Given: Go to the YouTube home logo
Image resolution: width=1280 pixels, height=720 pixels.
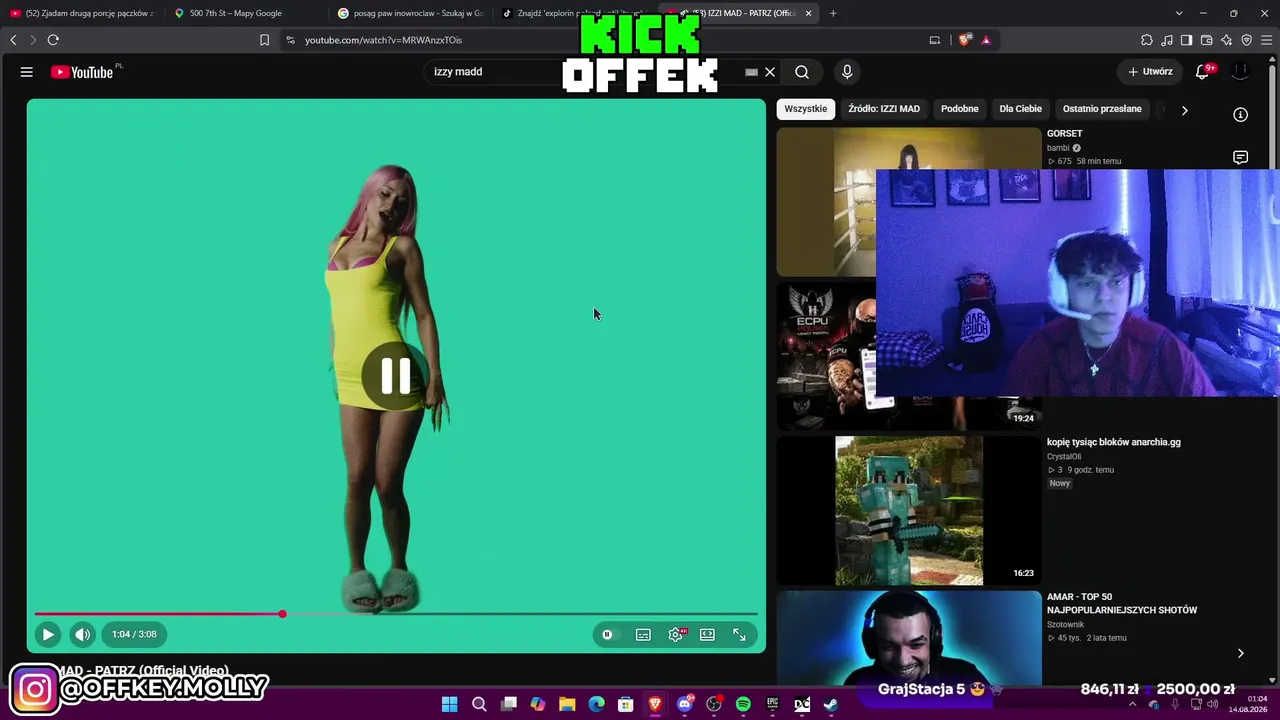Looking at the screenshot, I should (82, 72).
